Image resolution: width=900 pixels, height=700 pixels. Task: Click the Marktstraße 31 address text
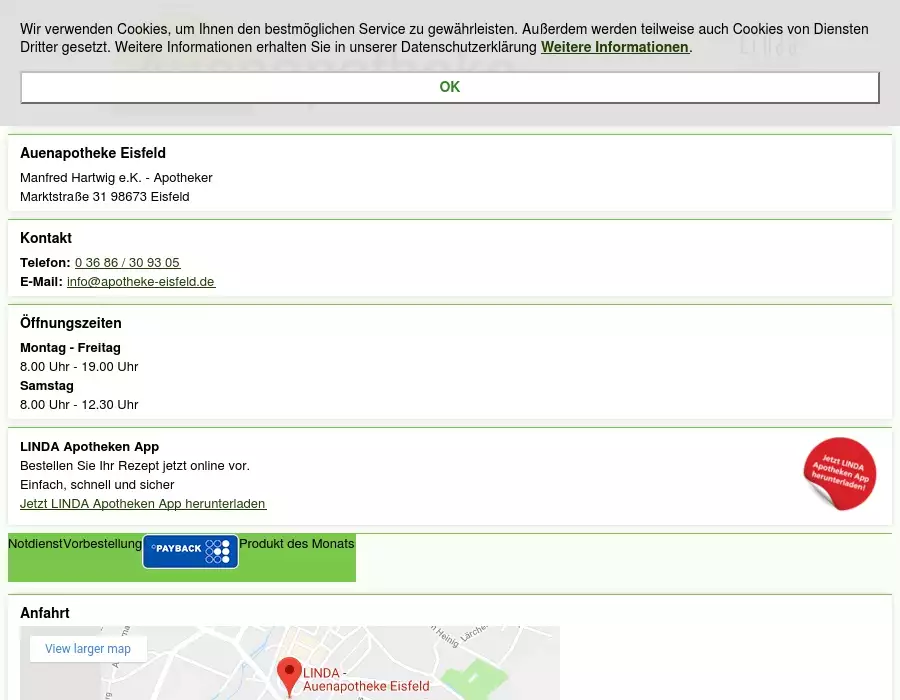(105, 197)
